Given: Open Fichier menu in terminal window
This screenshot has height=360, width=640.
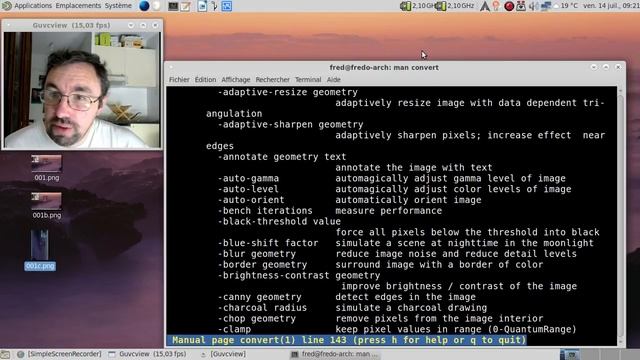Looking at the screenshot, I should point(179,80).
